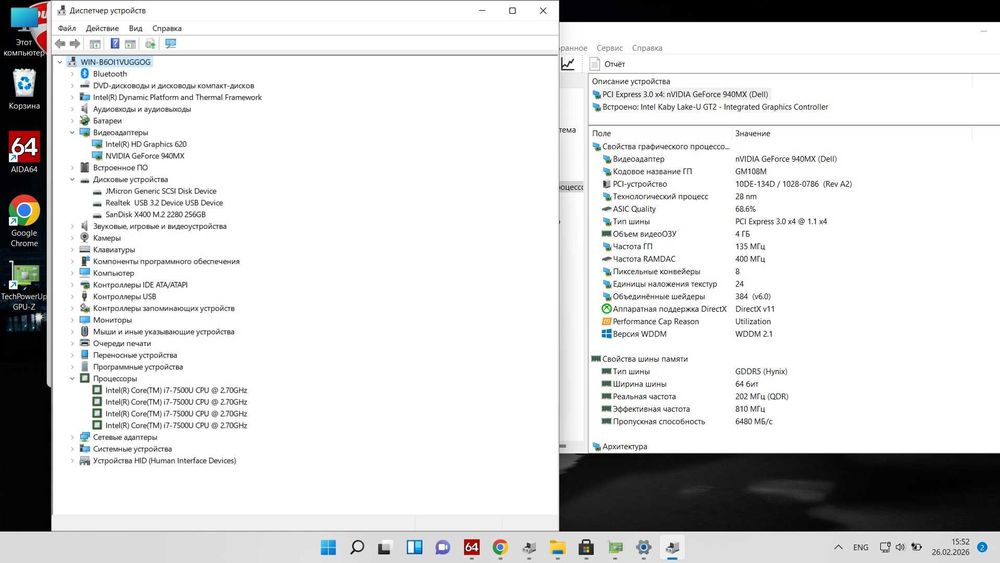Expand the Контроллеры USB category

pos(72,296)
